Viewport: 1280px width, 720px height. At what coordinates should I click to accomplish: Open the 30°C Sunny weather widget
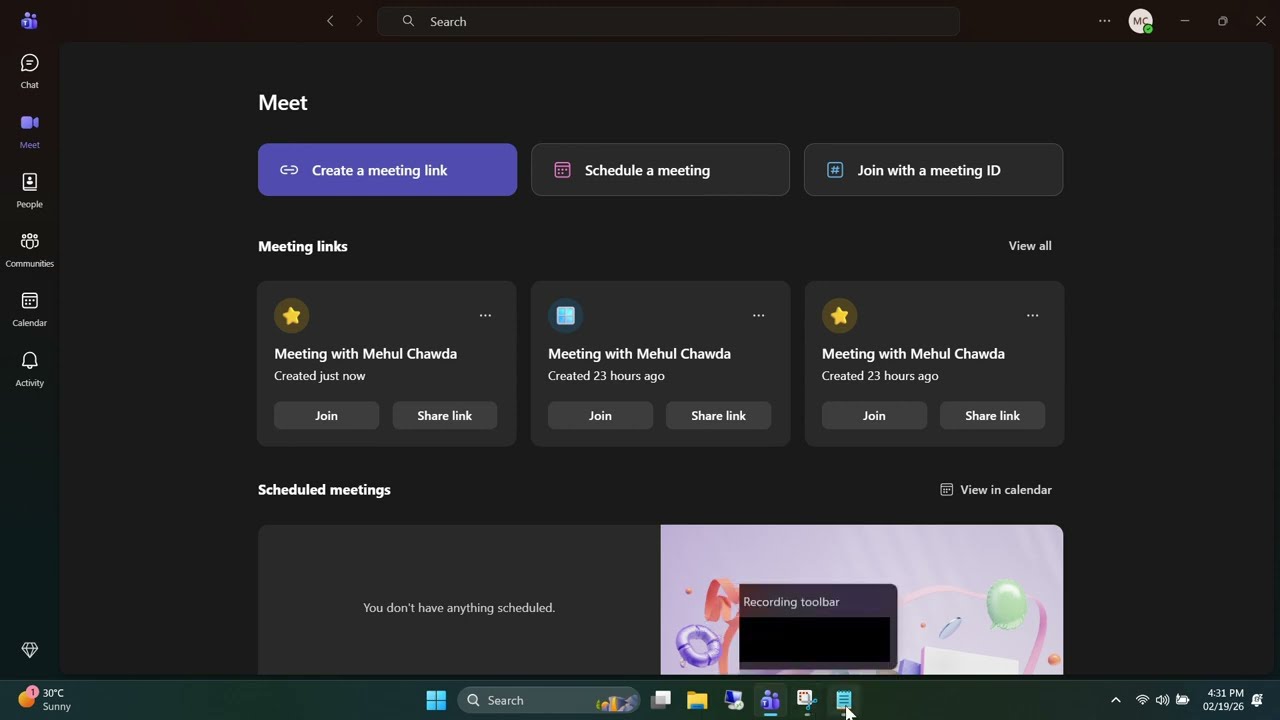pos(45,699)
